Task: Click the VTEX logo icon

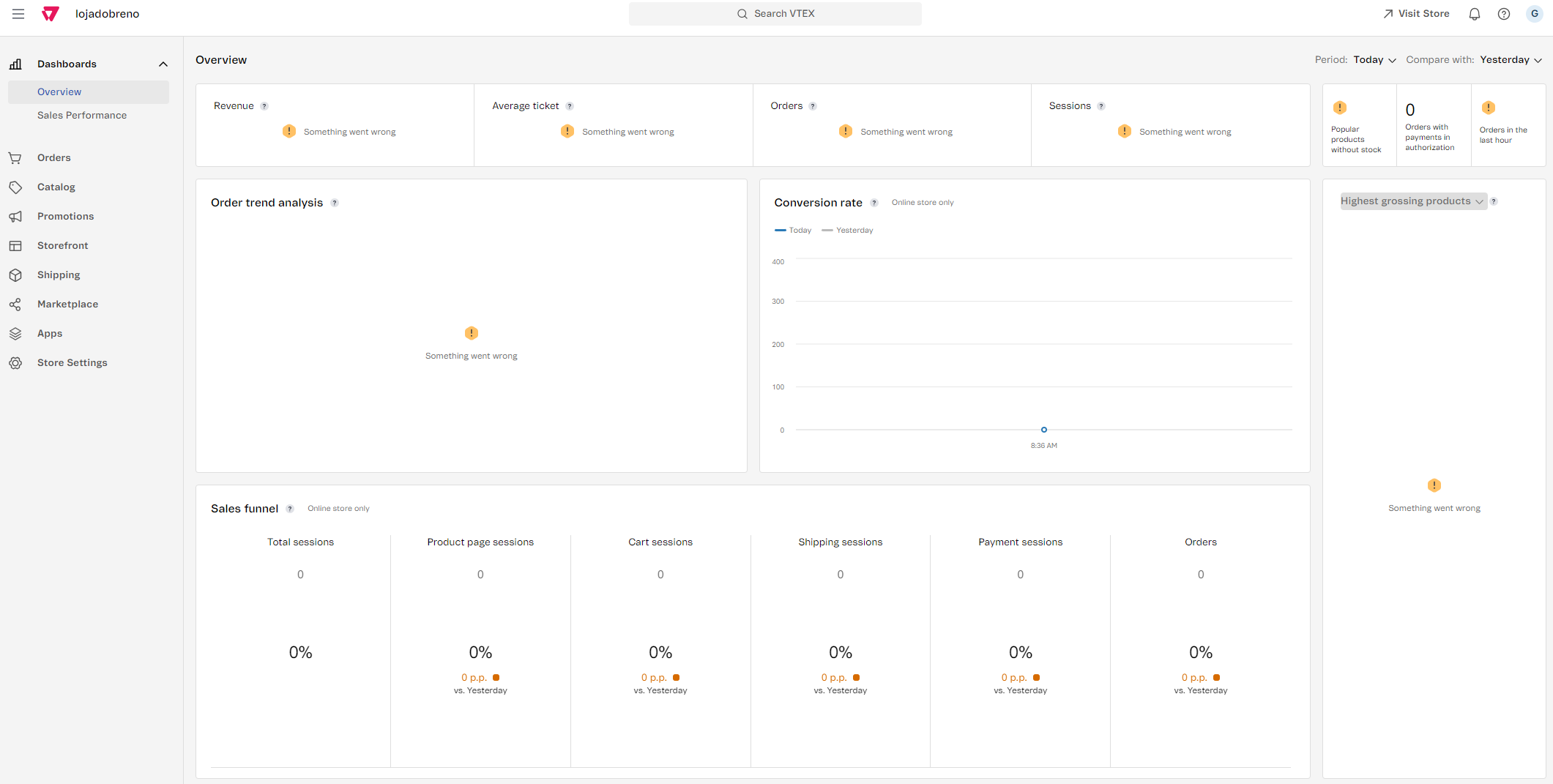Action: point(51,14)
